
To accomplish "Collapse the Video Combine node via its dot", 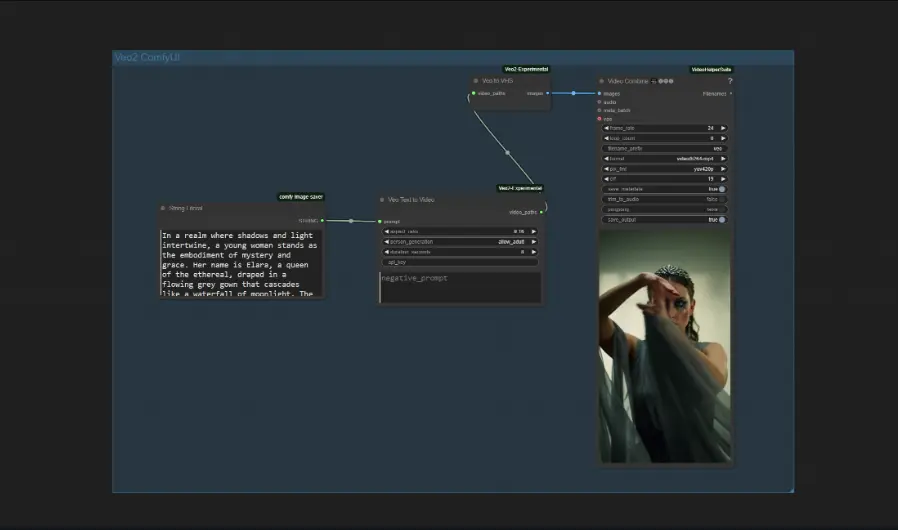I will click(602, 81).
